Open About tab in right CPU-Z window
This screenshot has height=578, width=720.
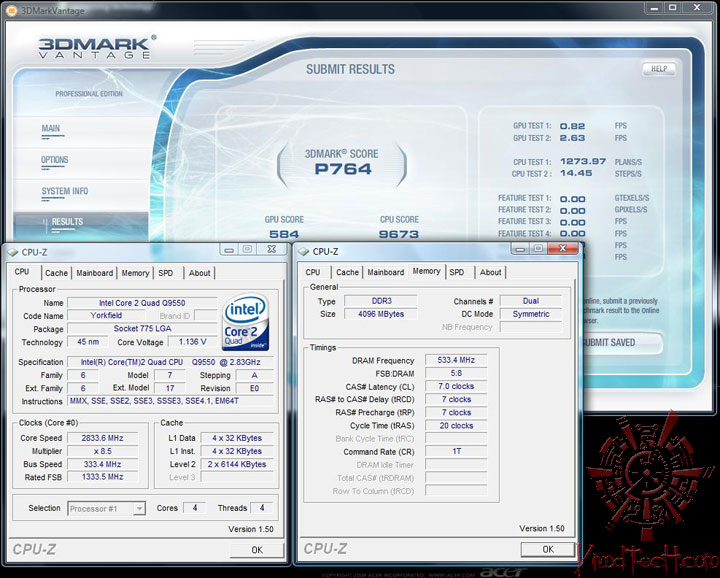point(490,272)
